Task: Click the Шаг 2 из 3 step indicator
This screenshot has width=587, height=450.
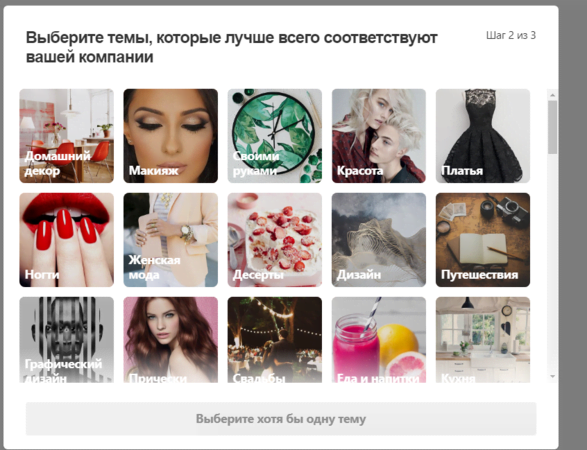Action: [511, 36]
